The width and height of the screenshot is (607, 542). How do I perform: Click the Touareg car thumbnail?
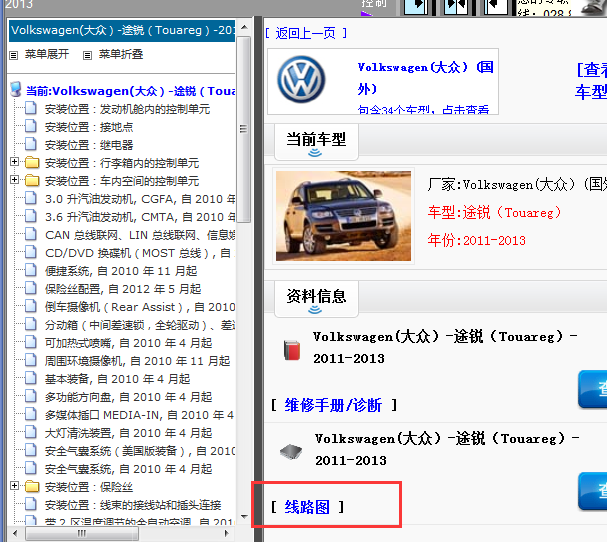[x=343, y=216]
